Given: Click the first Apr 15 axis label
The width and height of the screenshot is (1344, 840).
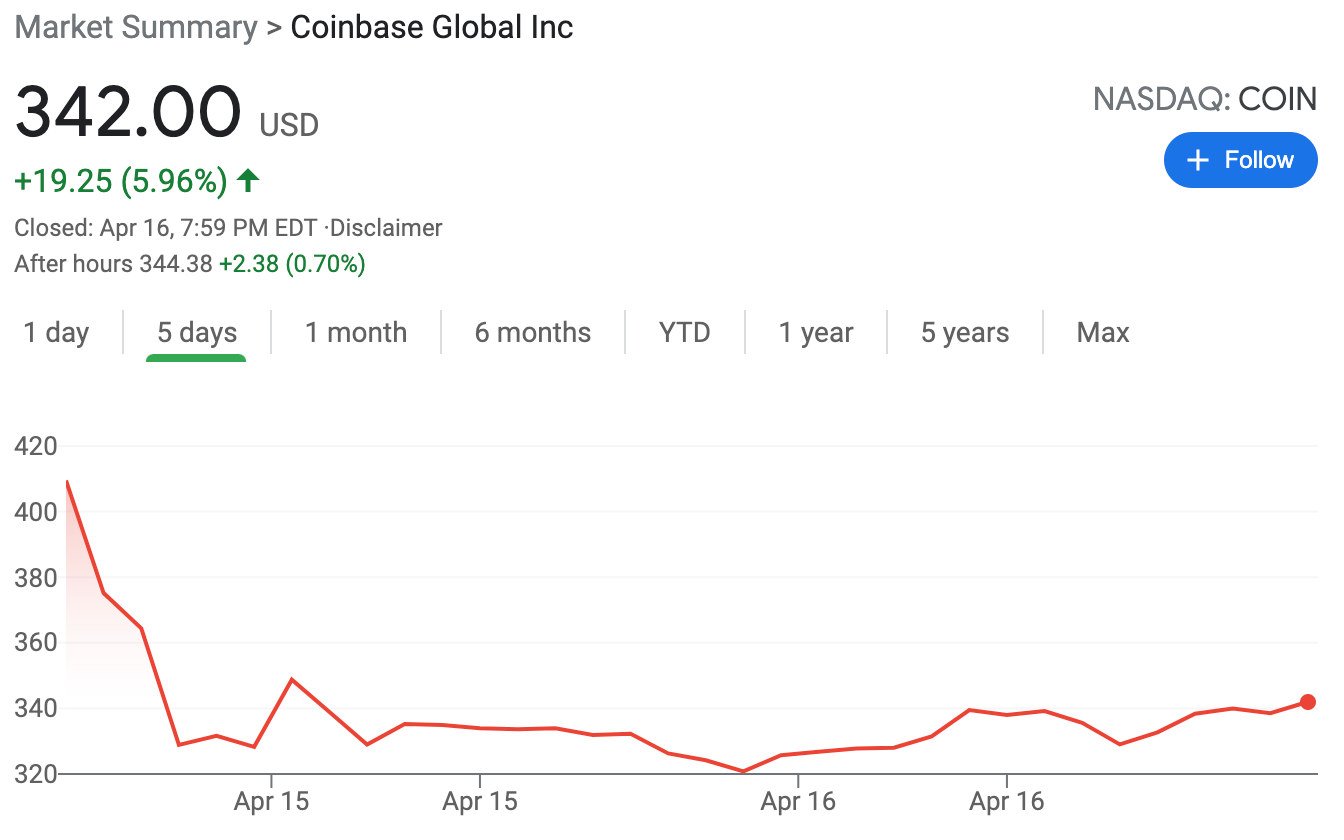Looking at the screenshot, I should coord(271,801).
